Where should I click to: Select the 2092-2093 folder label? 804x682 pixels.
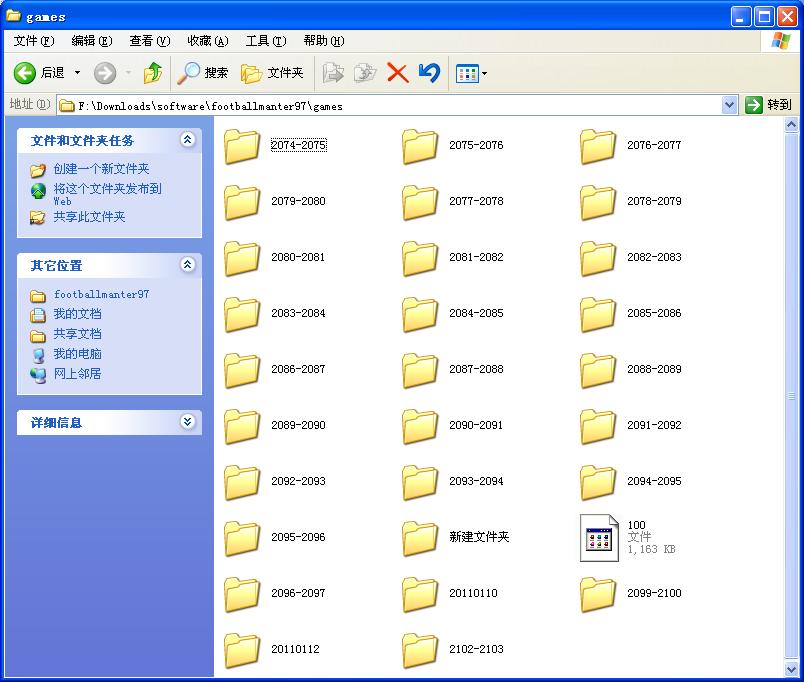tap(298, 481)
